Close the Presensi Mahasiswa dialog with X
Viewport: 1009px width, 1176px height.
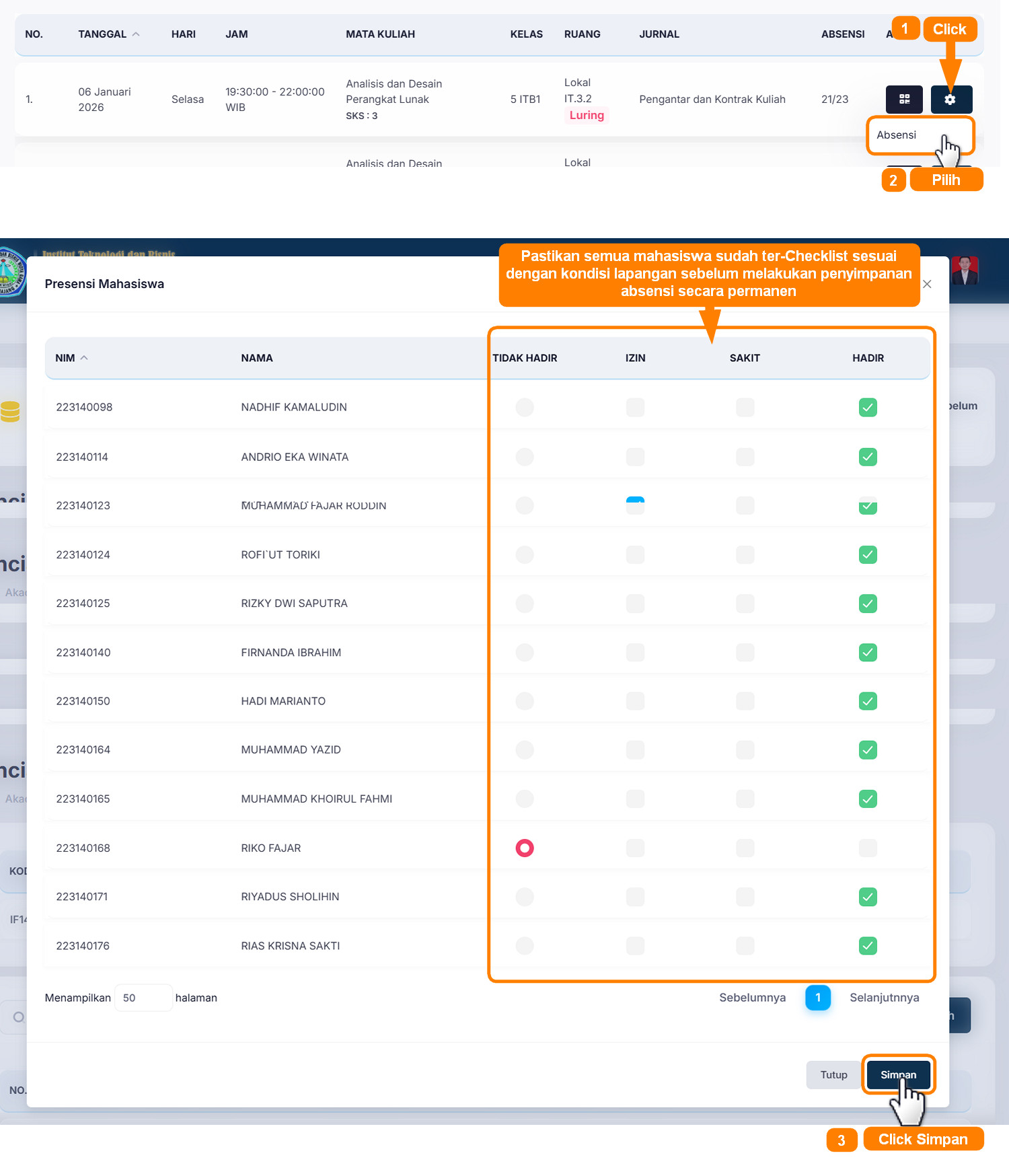point(927,284)
